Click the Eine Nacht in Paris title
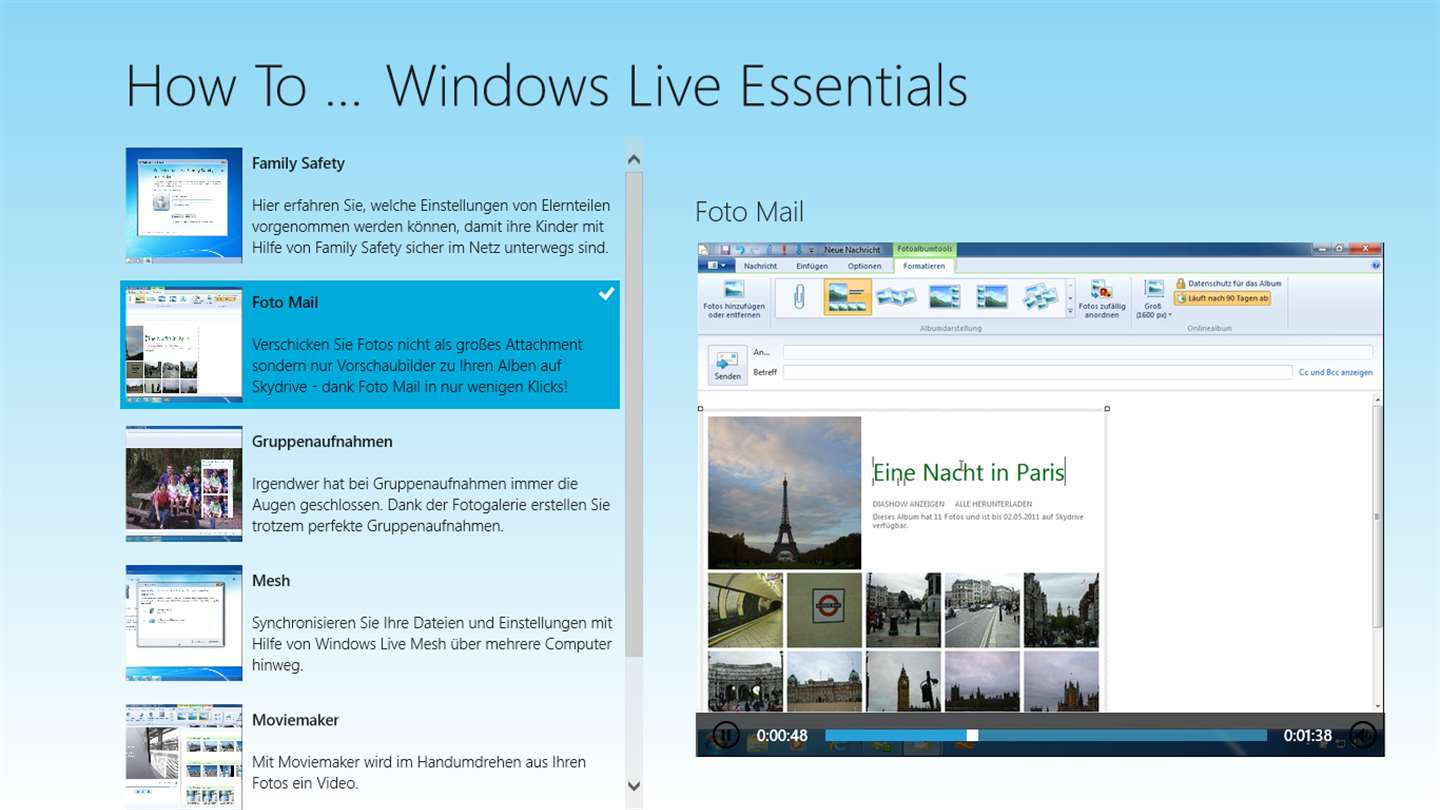This screenshot has width=1440, height=810. [x=969, y=472]
